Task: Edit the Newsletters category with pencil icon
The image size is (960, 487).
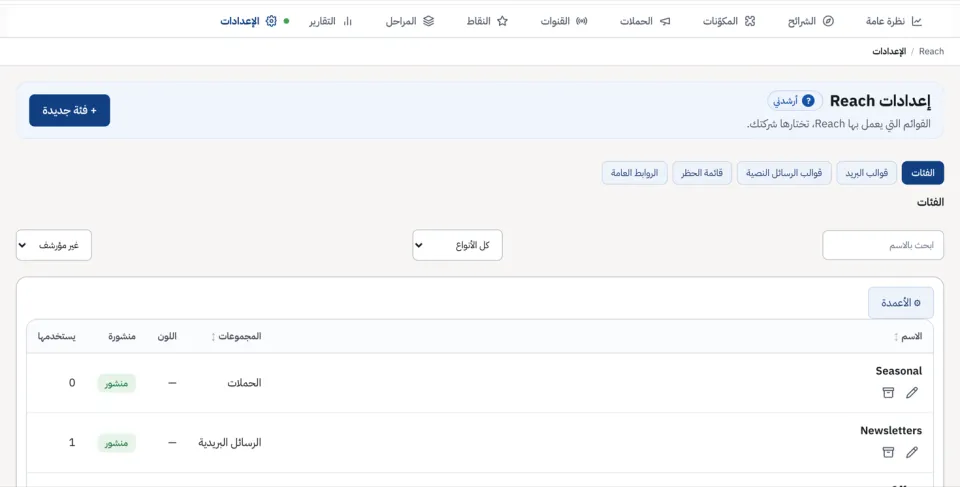Action: pos(912,452)
